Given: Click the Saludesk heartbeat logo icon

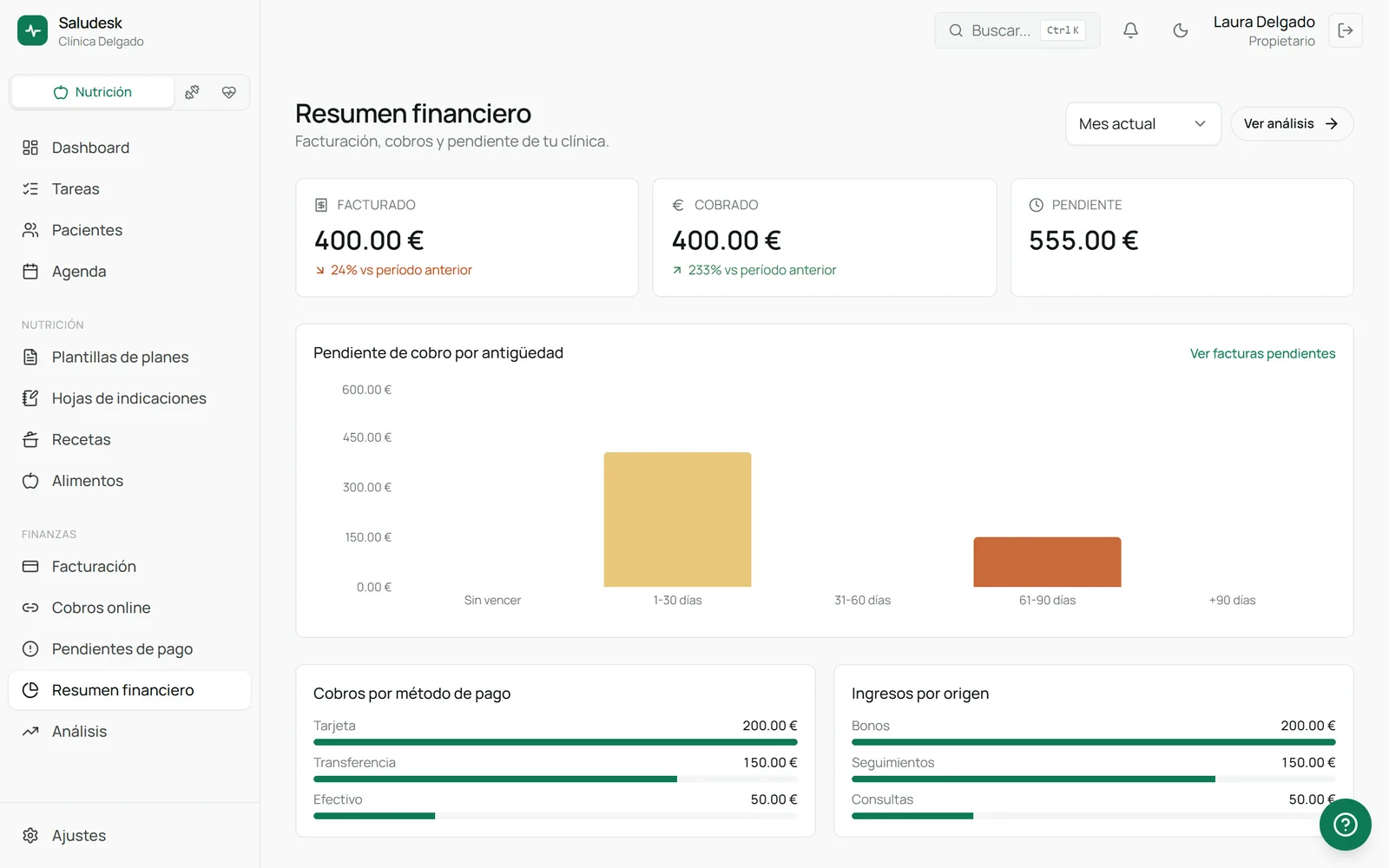Looking at the screenshot, I should pyautogui.click(x=33, y=30).
